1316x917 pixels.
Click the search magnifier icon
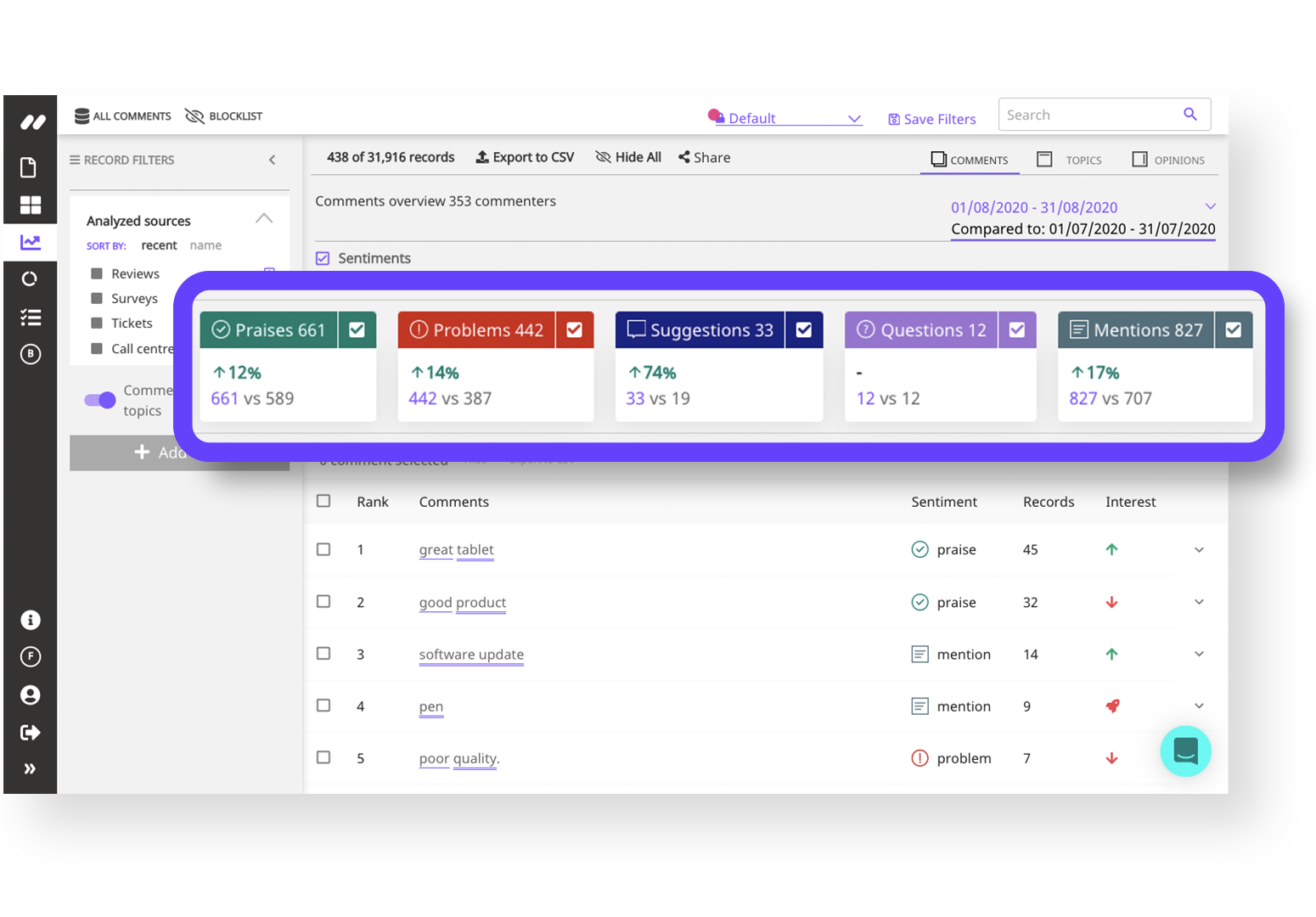pos(1190,114)
